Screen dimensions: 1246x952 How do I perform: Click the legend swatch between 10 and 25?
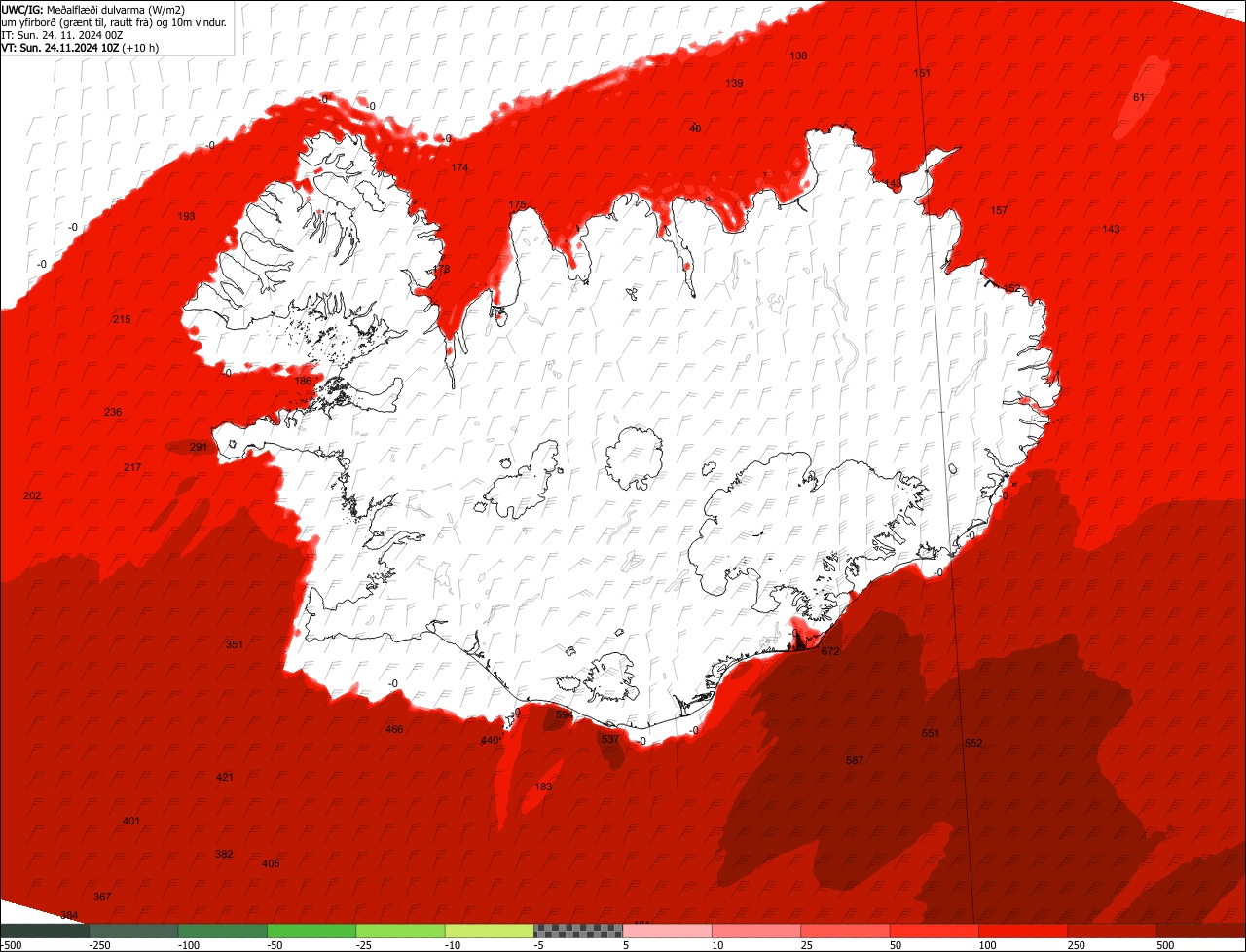pyautogui.click(x=755, y=931)
